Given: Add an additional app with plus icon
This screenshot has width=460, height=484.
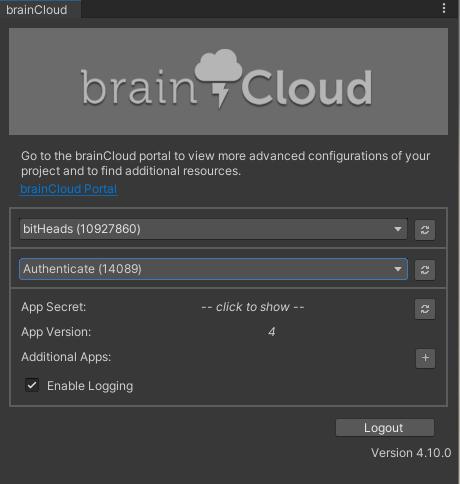Looking at the screenshot, I should [x=425, y=358].
